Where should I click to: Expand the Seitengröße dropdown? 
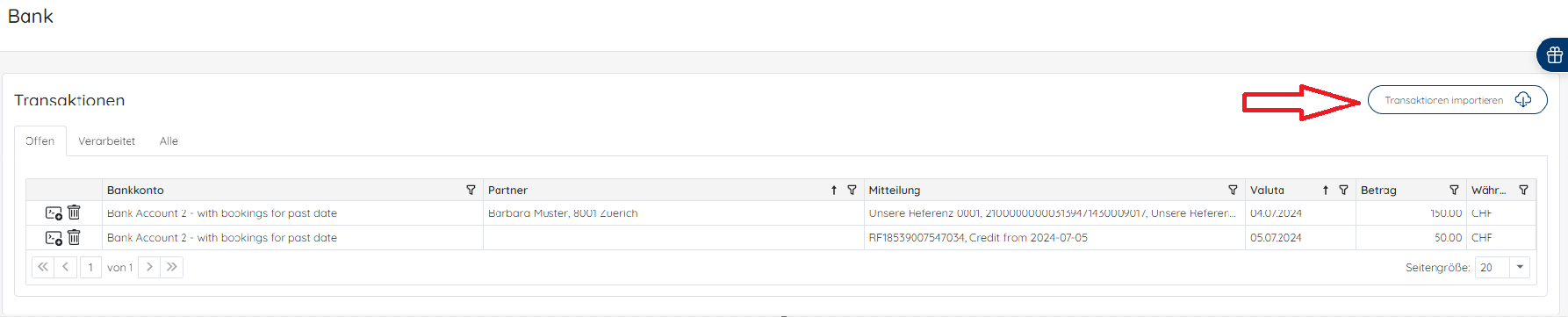point(1520,267)
